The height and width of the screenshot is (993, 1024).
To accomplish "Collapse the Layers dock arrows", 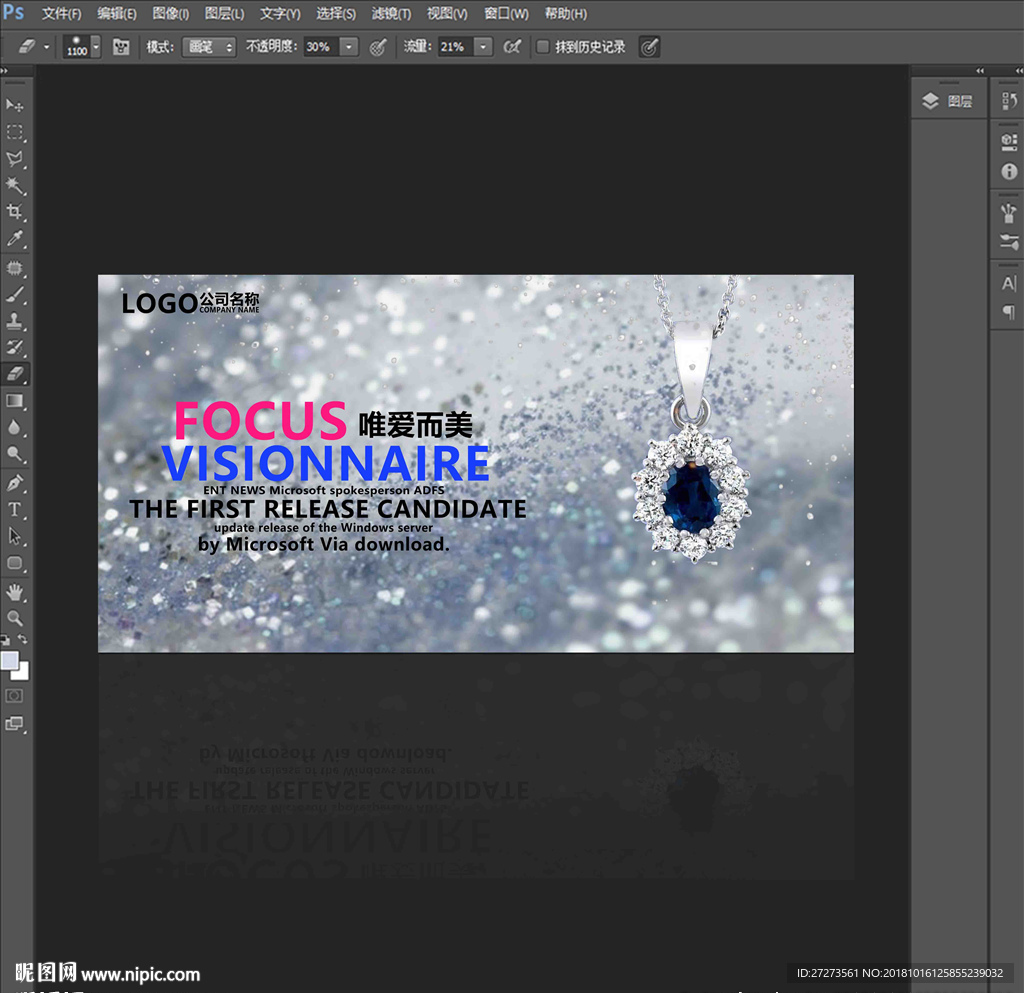I will [980, 71].
